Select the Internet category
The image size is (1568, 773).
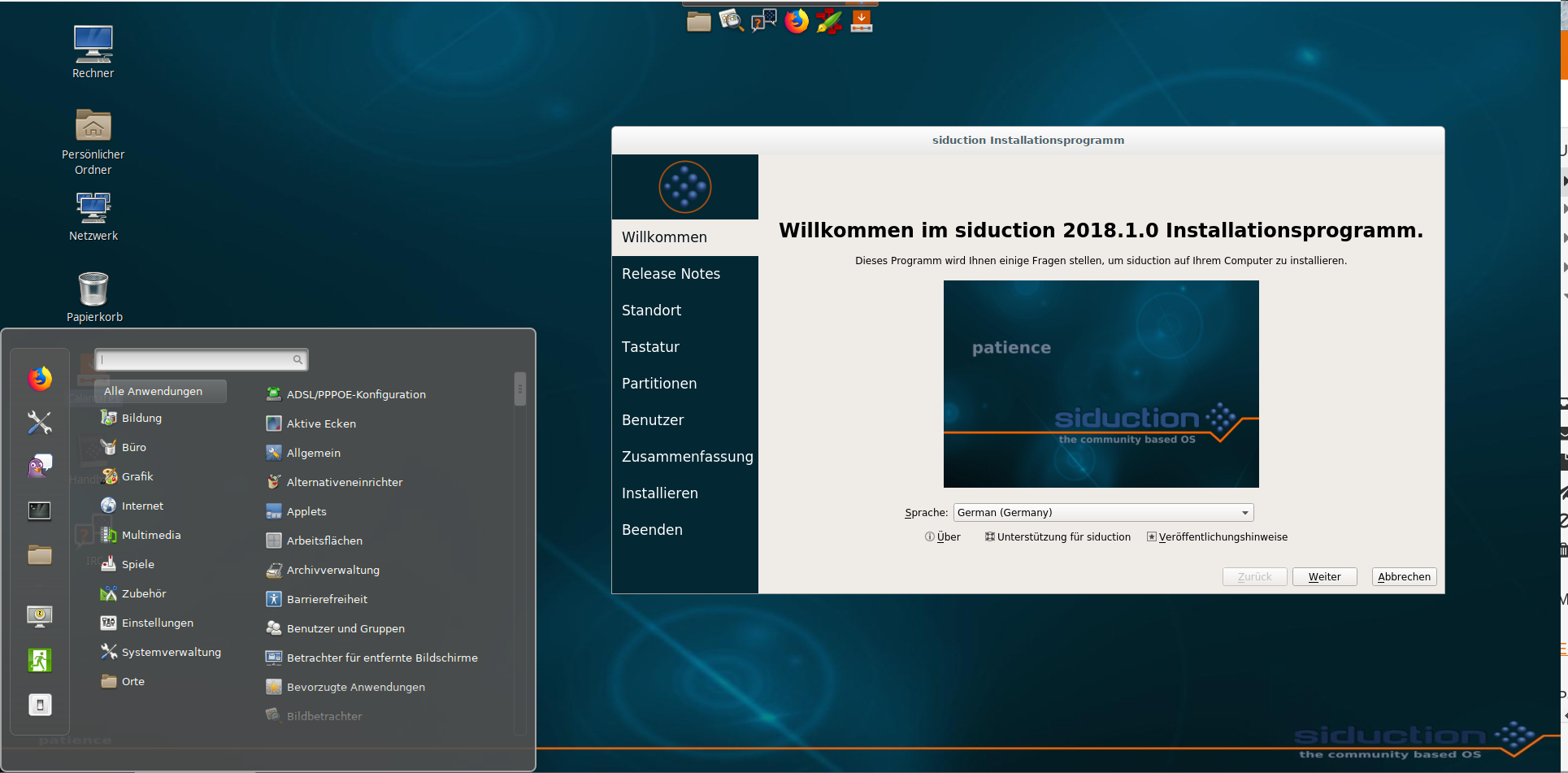(132, 506)
